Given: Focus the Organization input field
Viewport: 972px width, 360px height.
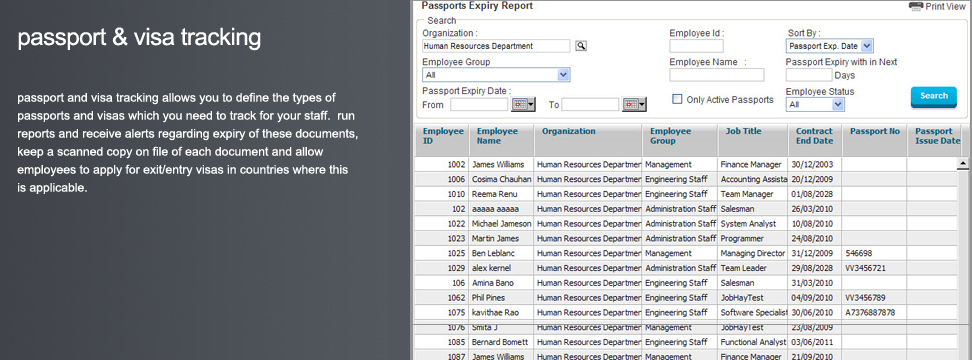Looking at the screenshot, I should click(x=496, y=46).
